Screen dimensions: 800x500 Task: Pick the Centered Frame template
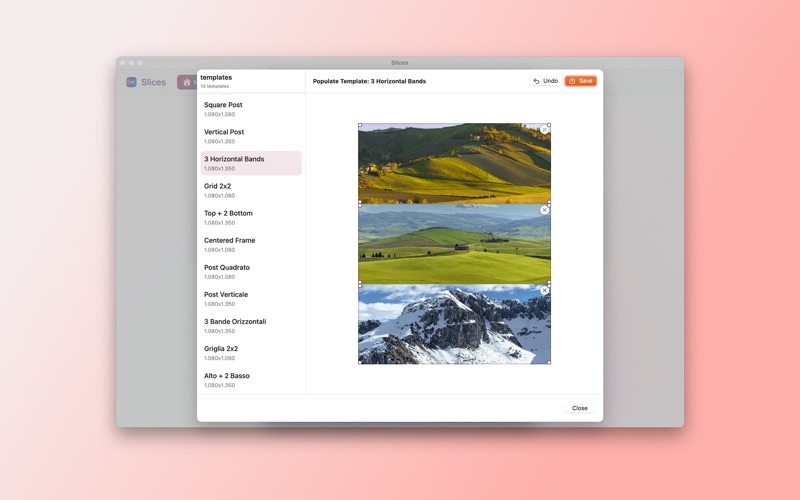click(x=251, y=244)
